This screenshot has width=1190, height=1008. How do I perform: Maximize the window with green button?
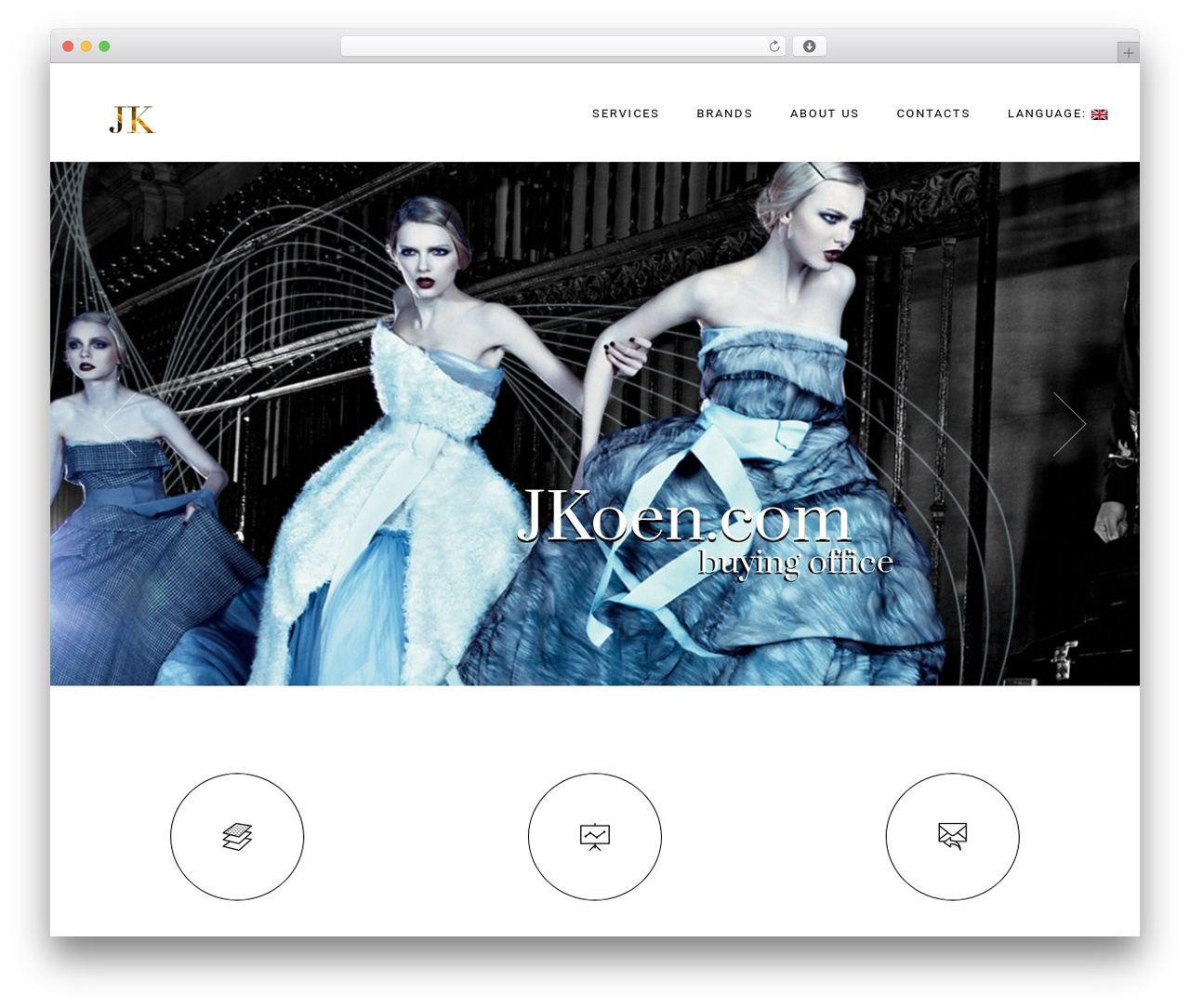tap(104, 46)
